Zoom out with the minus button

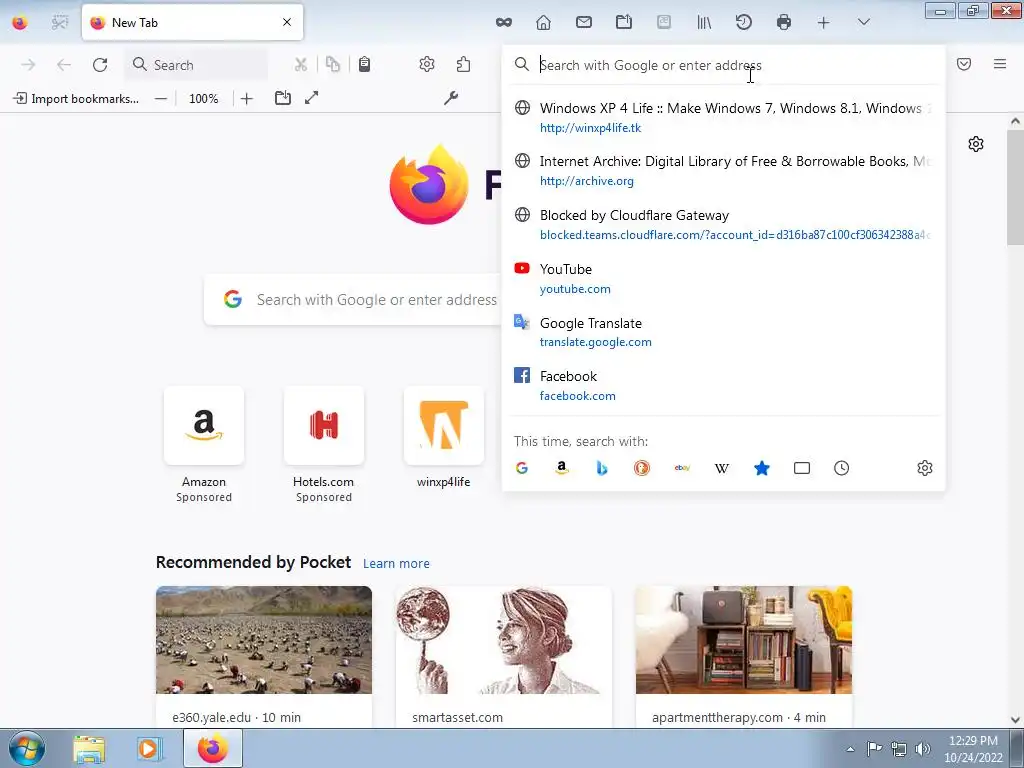point(161,99)
